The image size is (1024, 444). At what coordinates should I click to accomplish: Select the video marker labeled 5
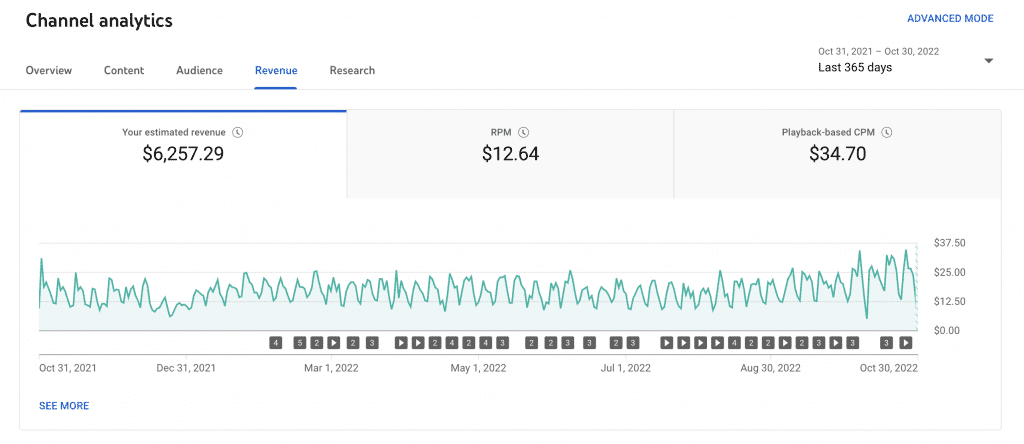pyautogui.click(x=300, y=342)
